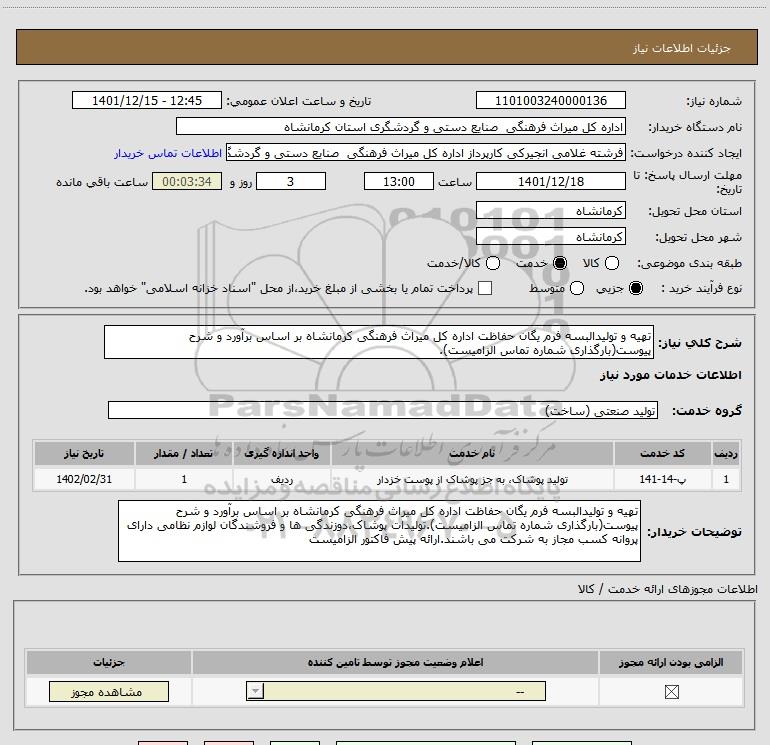The height and width of the screenshot is (745, 770).
Task: Click the نام خدمت column header
Action: pos(472,453)
